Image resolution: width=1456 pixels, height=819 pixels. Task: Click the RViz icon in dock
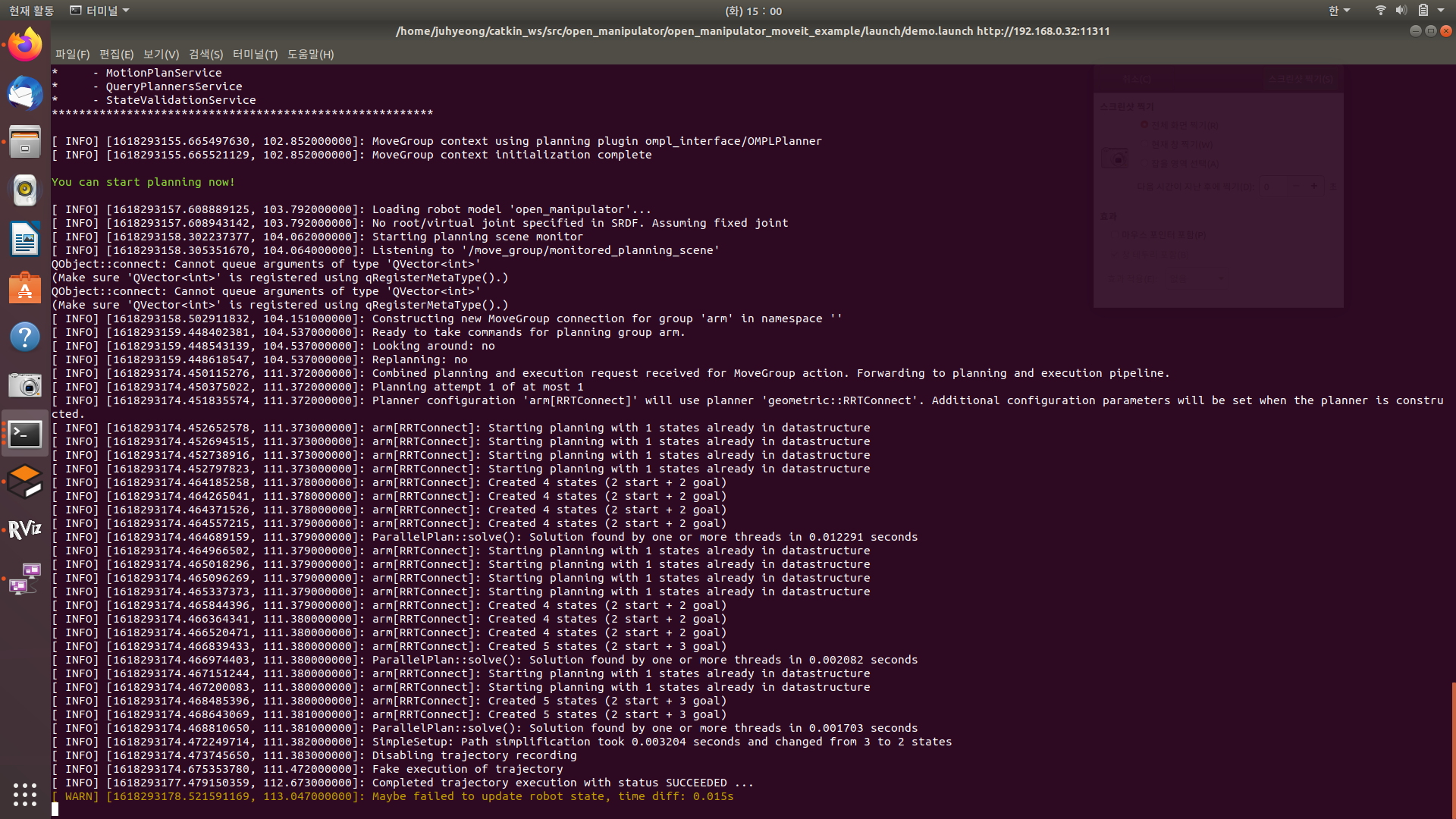(25, 530)
